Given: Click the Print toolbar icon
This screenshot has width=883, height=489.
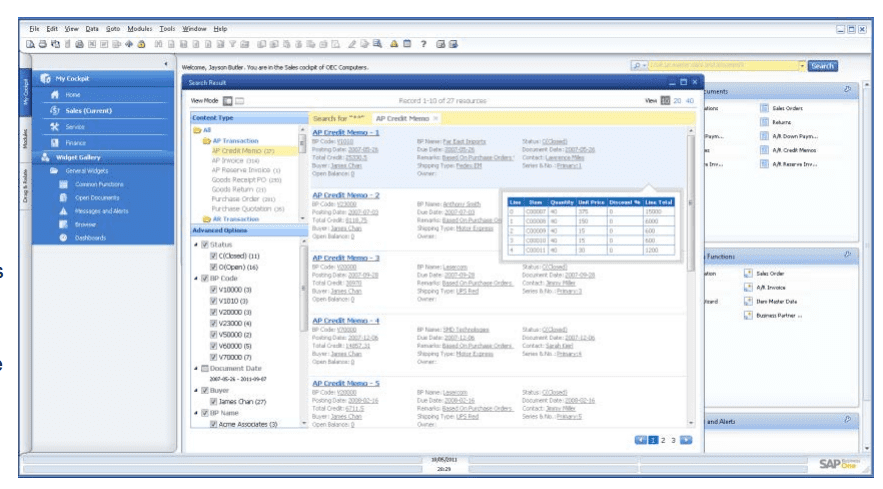Looking at the screenshot, I should tap(43, 44).
